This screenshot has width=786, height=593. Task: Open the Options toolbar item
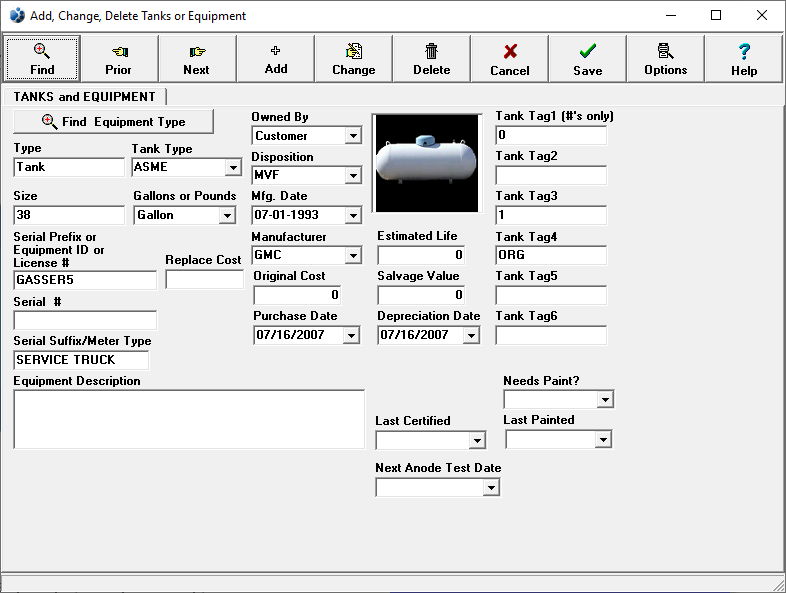point(665,59)
